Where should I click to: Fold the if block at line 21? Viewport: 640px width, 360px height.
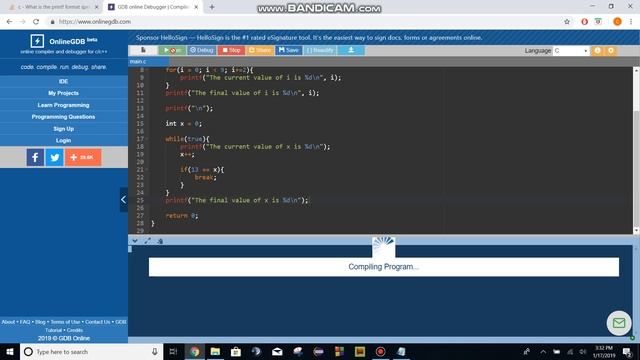(x=147, y=170)
